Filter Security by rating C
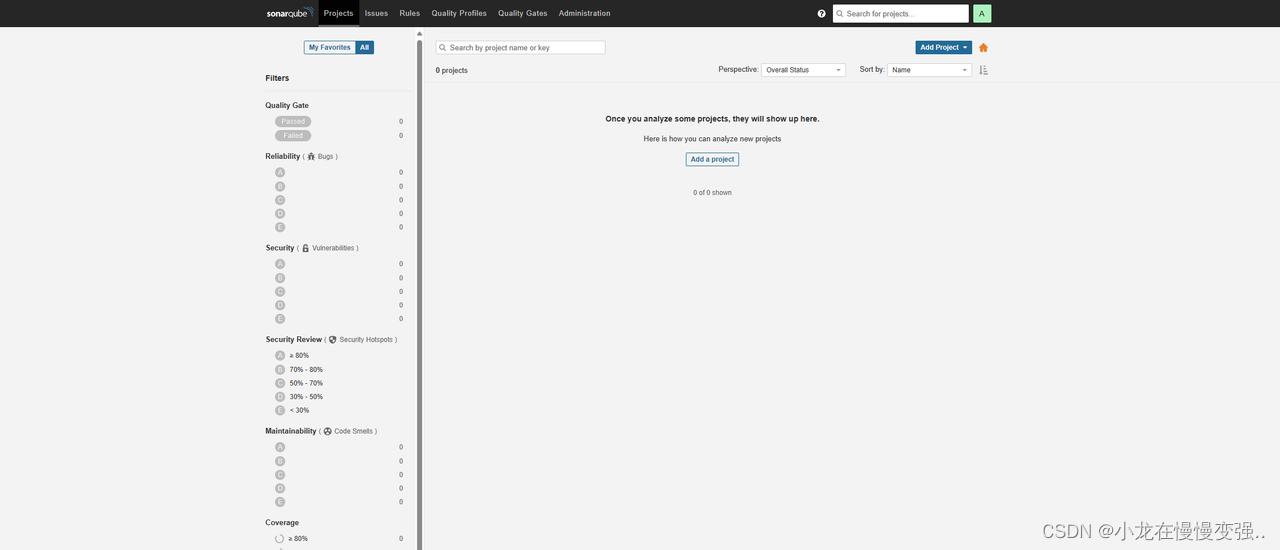Viewport: 1280px width, 550px height. pyautogui.click(x=280, y=292)
